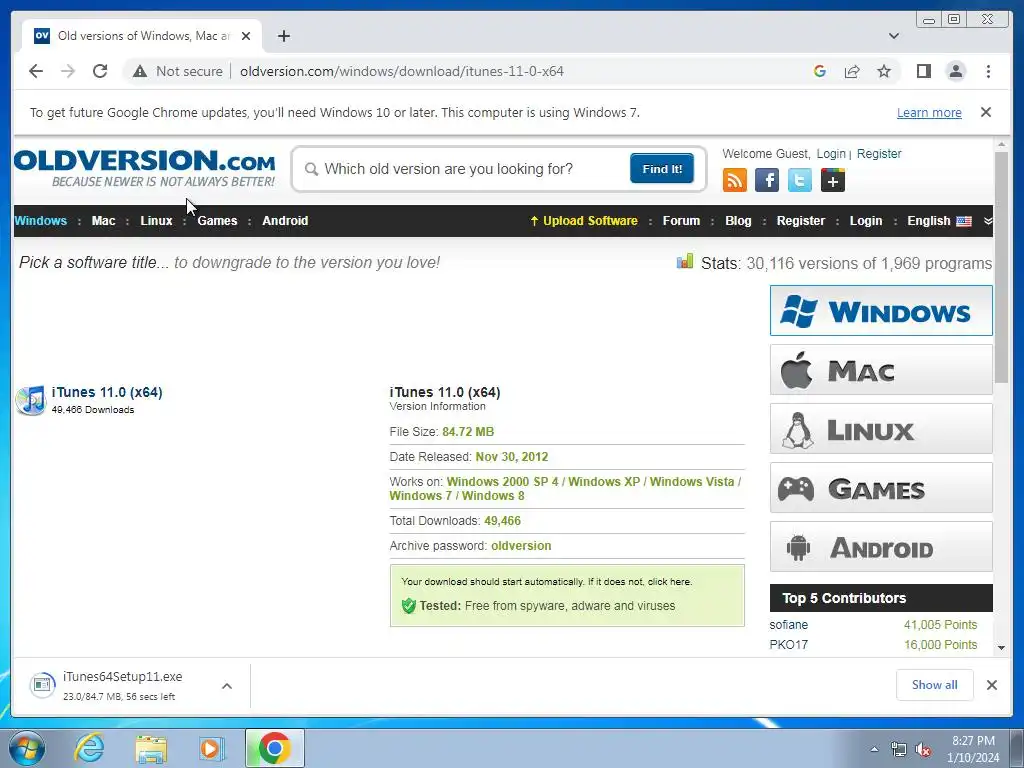The height and width of the screenshot is (768, 1024).
Task: Close the downloads bar
Action: [991, 685]
